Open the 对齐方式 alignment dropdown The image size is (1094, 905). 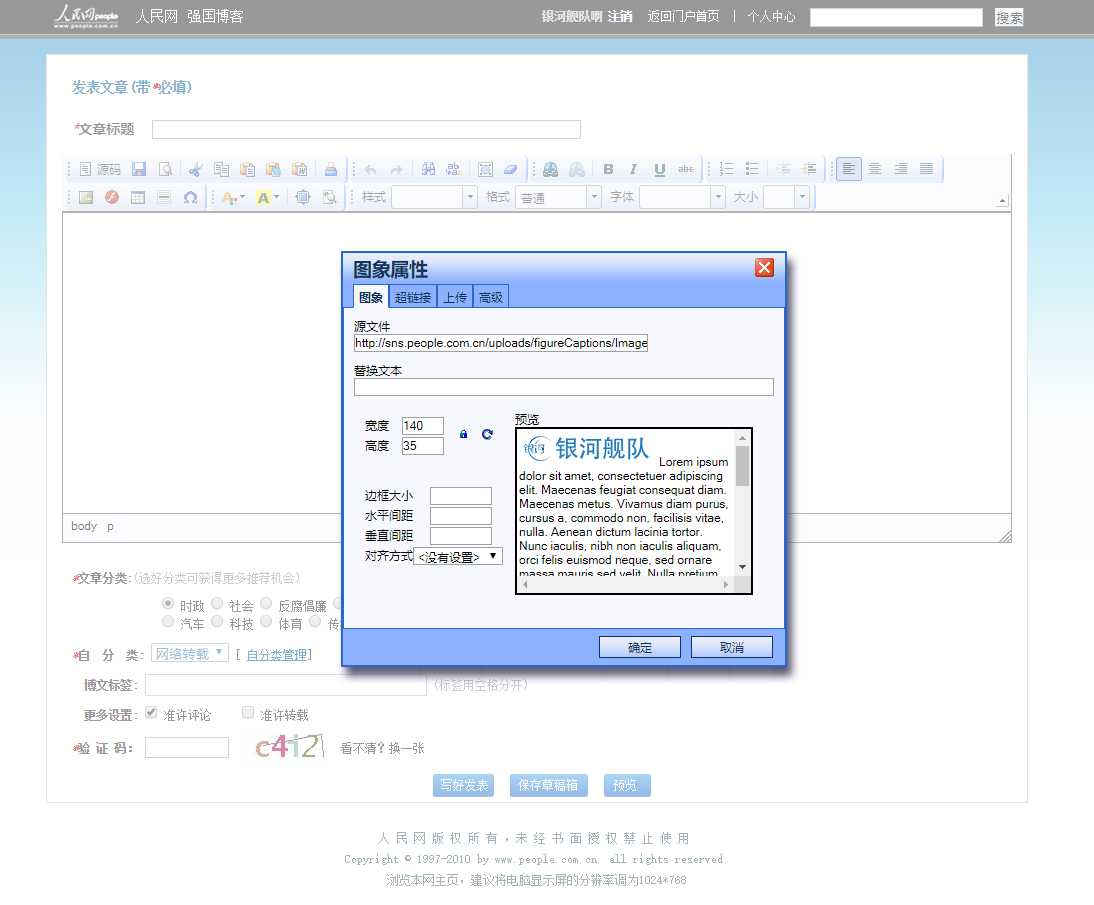[458, 557]
